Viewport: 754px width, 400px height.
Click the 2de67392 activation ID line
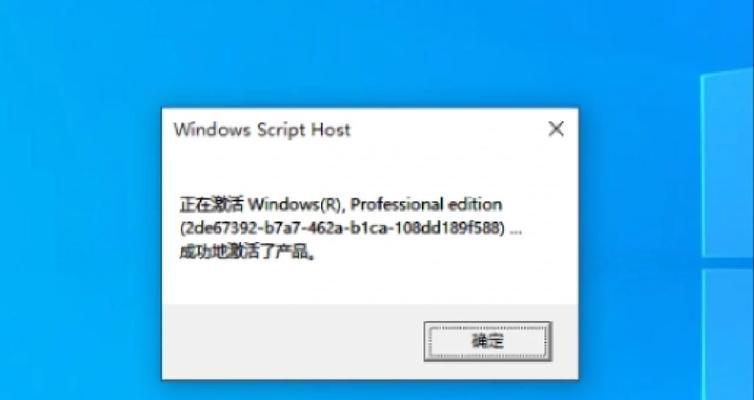pos(343,228)
